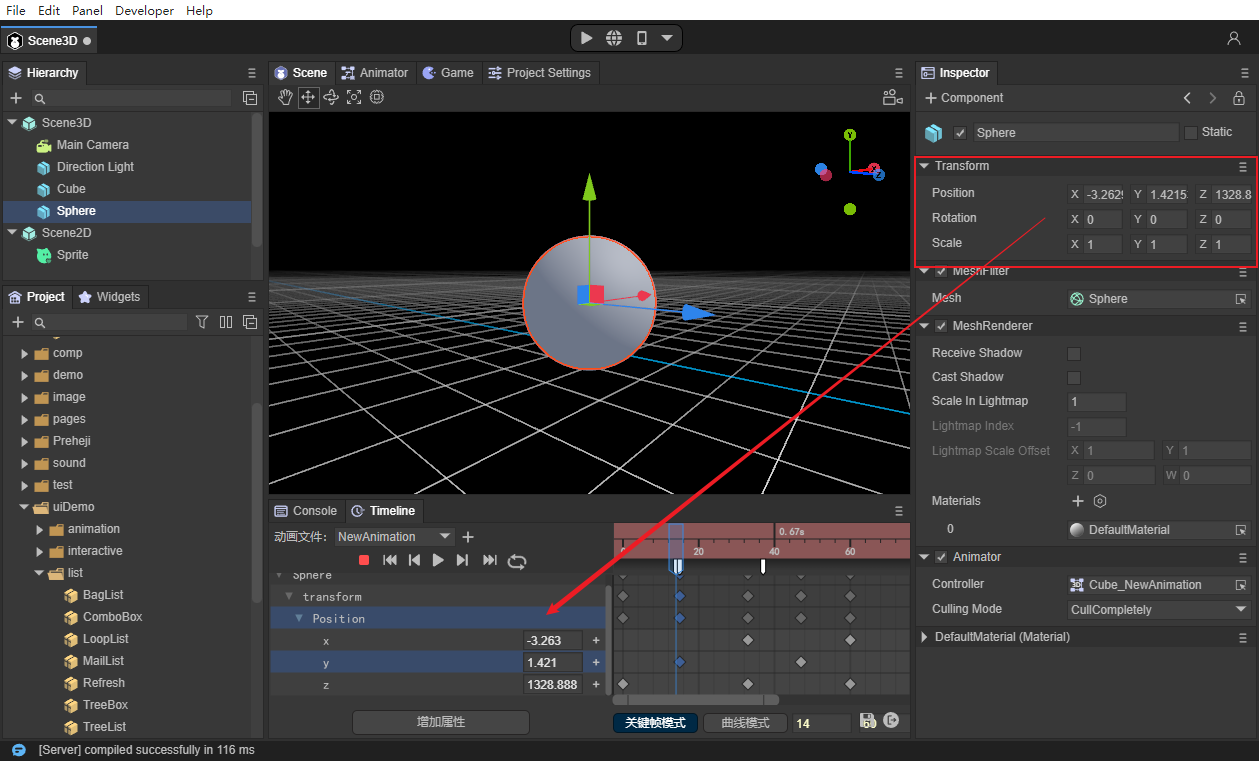This screenshot has width=1259, height=761.
Task: Click the 增加属性 button
Action: tap(440, 722)
